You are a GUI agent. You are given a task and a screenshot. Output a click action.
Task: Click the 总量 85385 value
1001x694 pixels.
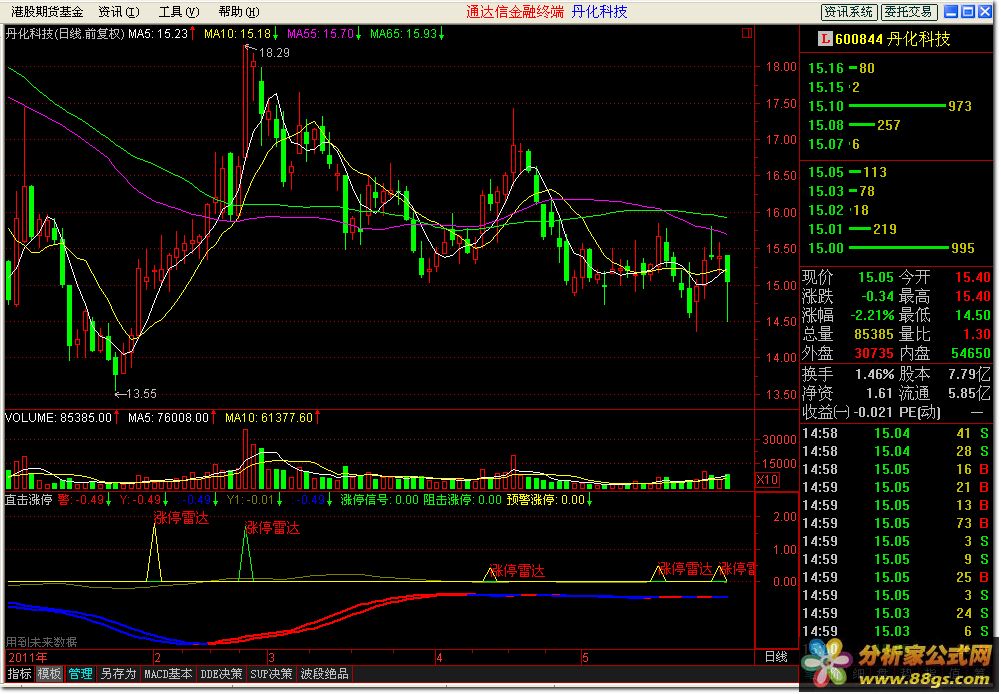[x=874, y=334]
